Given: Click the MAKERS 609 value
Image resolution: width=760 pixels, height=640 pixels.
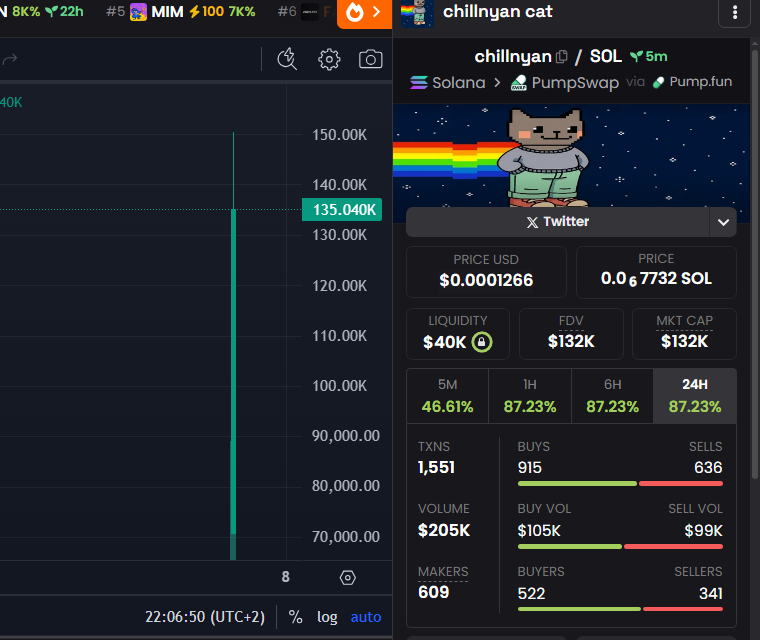Looking at the screenshot, I should tap(433, 592).
